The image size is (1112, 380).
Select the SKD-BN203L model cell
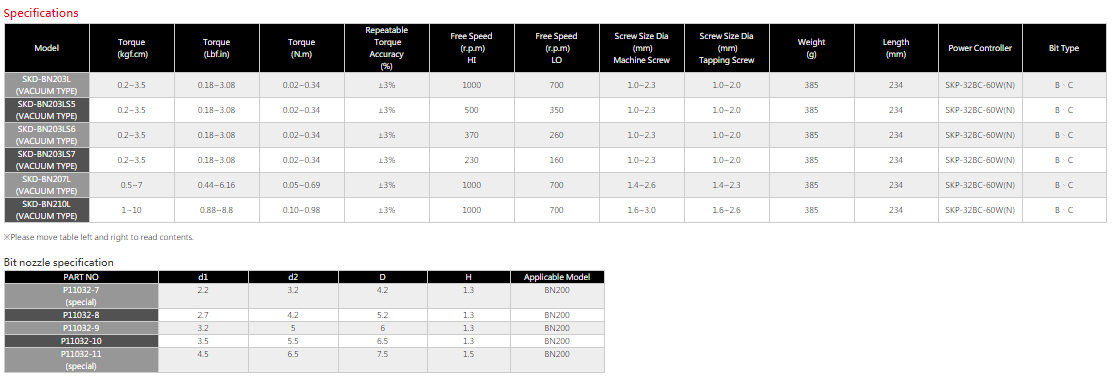(47, 85)
